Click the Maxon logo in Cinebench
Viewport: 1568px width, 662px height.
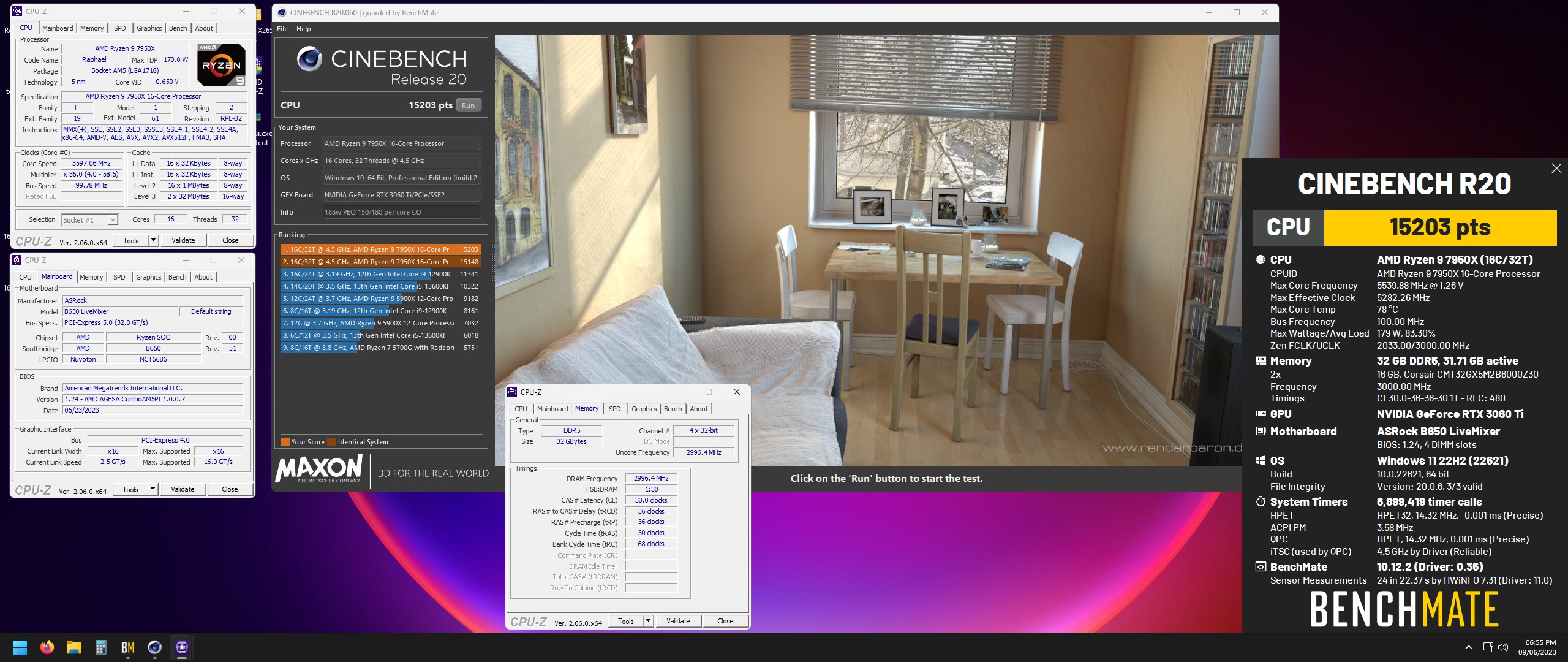click(x=318, y=470)
